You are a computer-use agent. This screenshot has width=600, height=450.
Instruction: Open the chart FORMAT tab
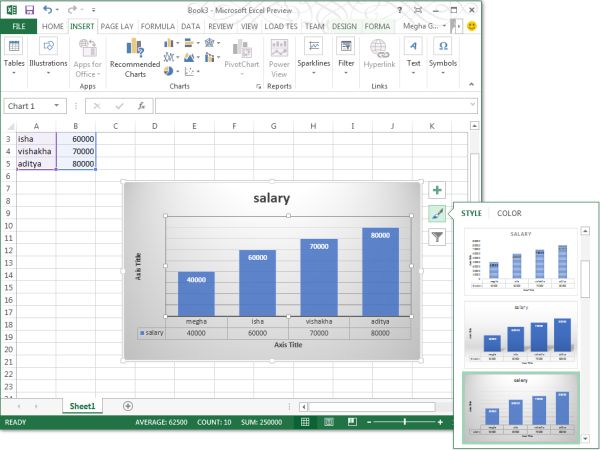click(377, 26)
